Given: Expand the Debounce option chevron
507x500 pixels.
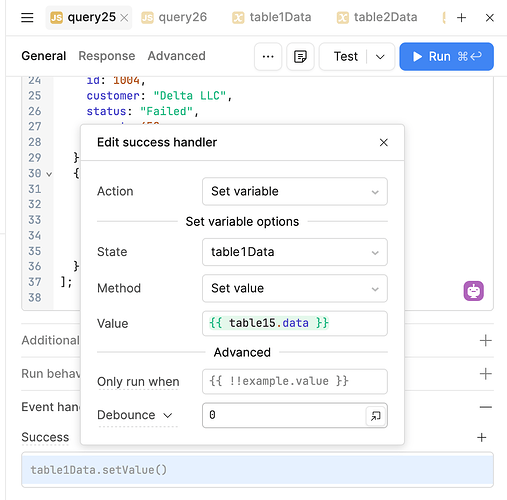Looking at the screenshot, I should coord(168,415).
